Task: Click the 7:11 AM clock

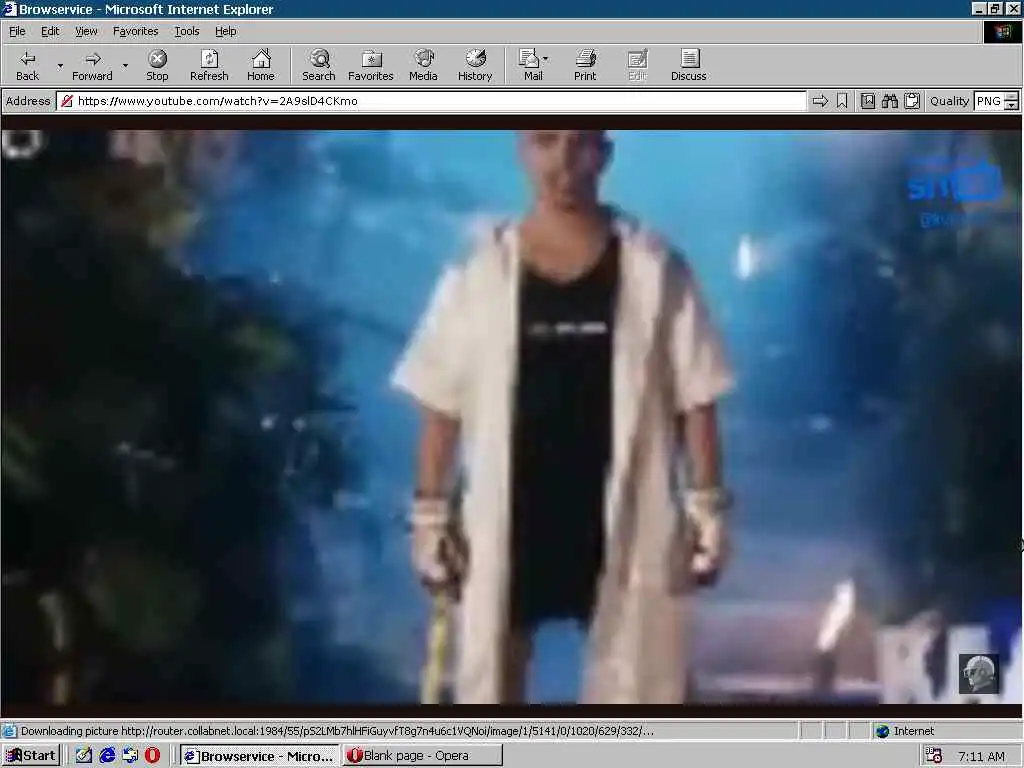Action: [x=981, y=756]
